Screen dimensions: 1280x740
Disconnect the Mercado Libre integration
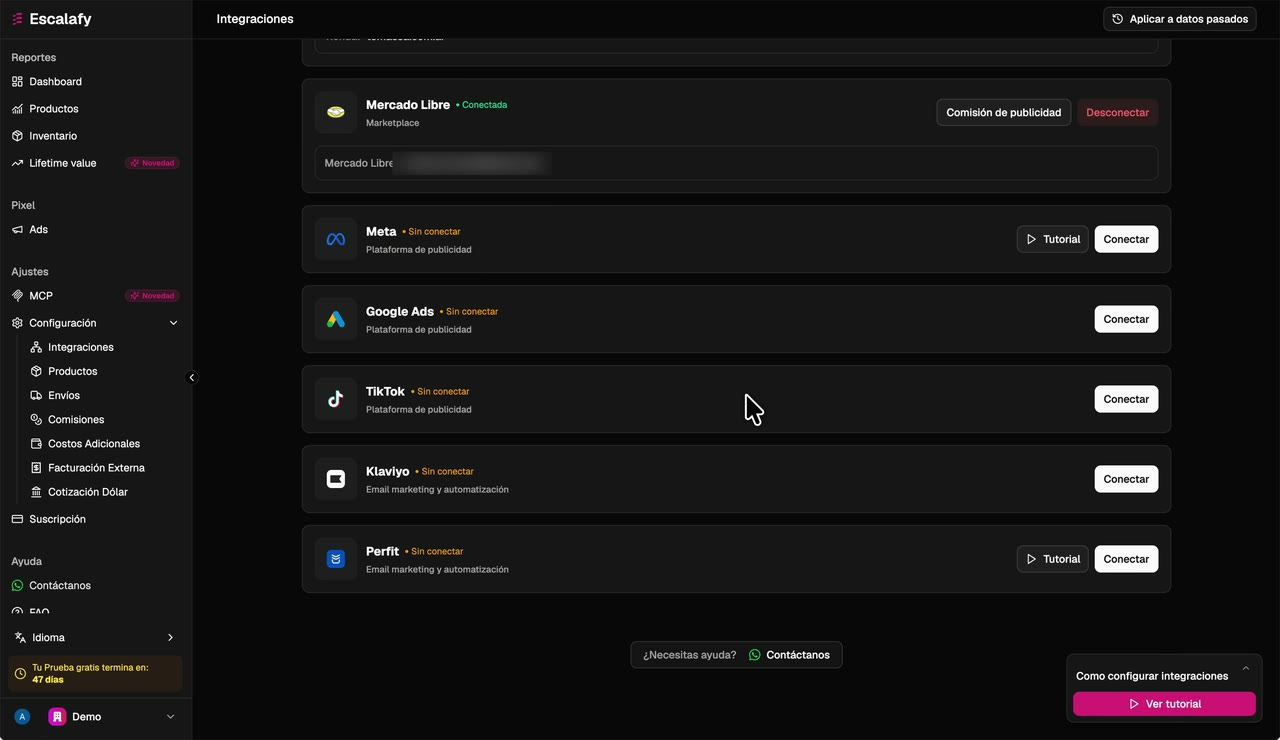tap(1118, 113)
